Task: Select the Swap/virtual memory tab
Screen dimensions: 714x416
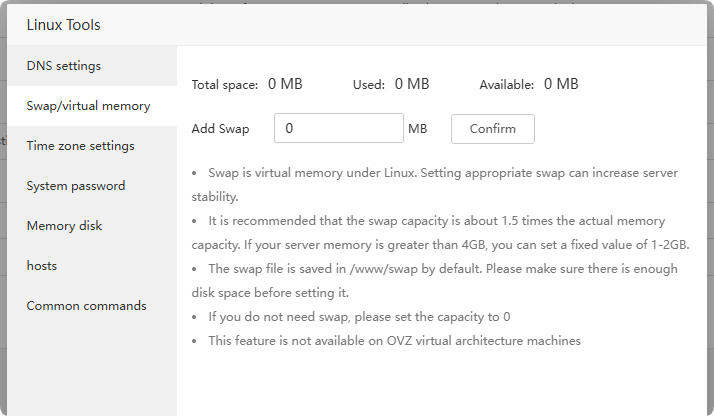Action: [x=88, y=106]
